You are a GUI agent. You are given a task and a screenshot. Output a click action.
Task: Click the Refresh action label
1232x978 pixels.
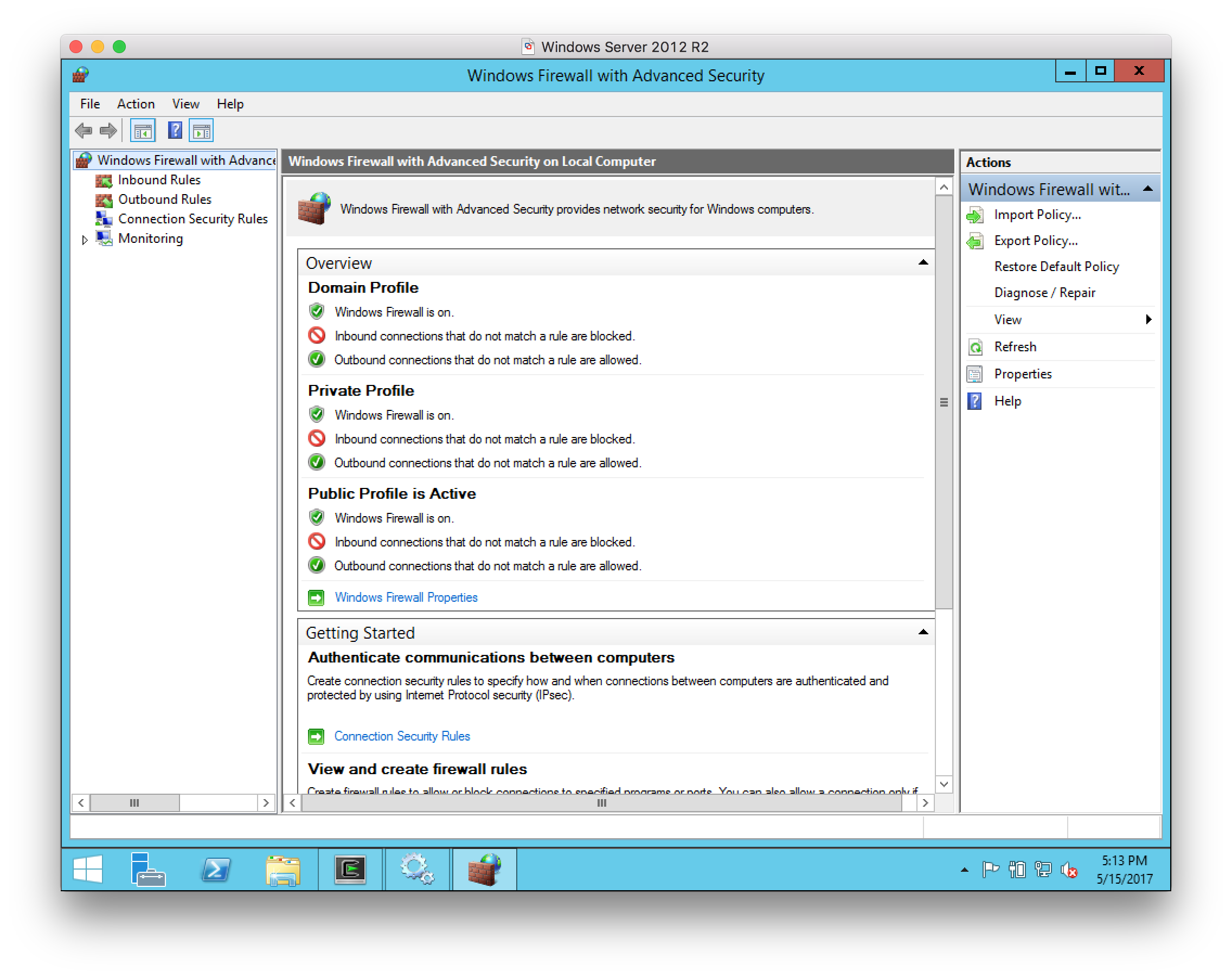pyautogui.click(x=1015, y=348)
